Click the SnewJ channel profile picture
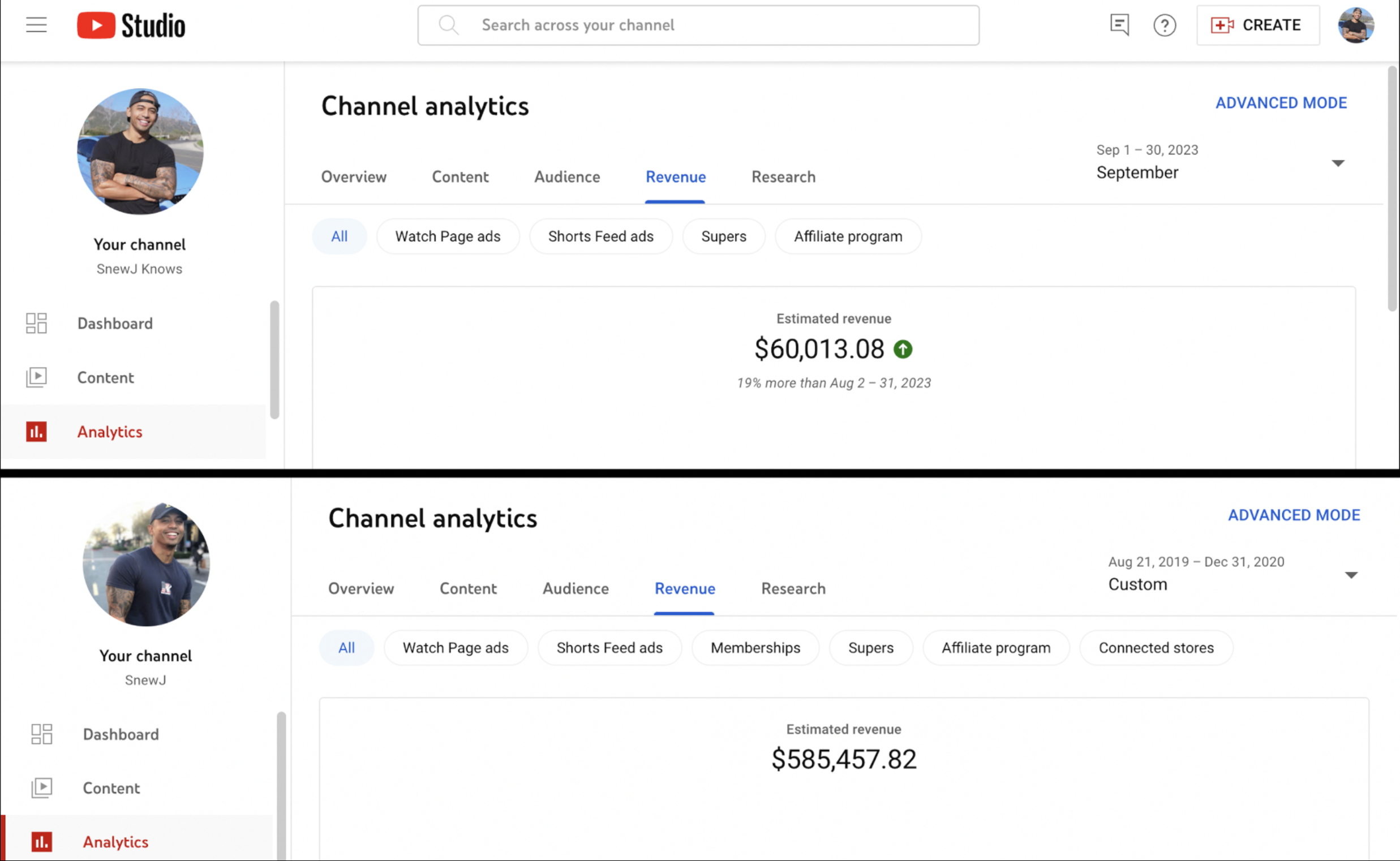 pos(147,565)
